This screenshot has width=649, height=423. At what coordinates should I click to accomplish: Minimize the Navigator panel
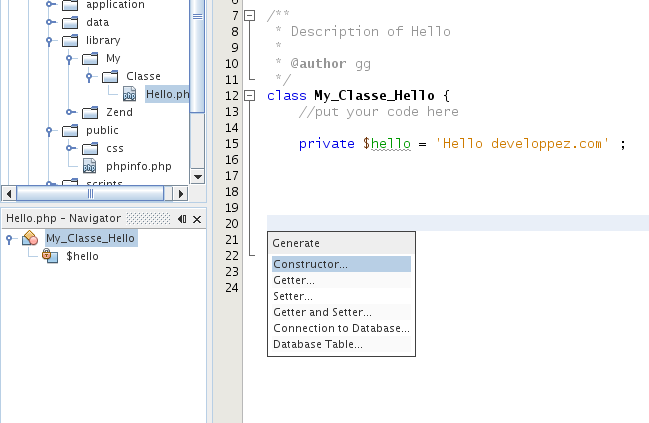click(x=182, y=219)
